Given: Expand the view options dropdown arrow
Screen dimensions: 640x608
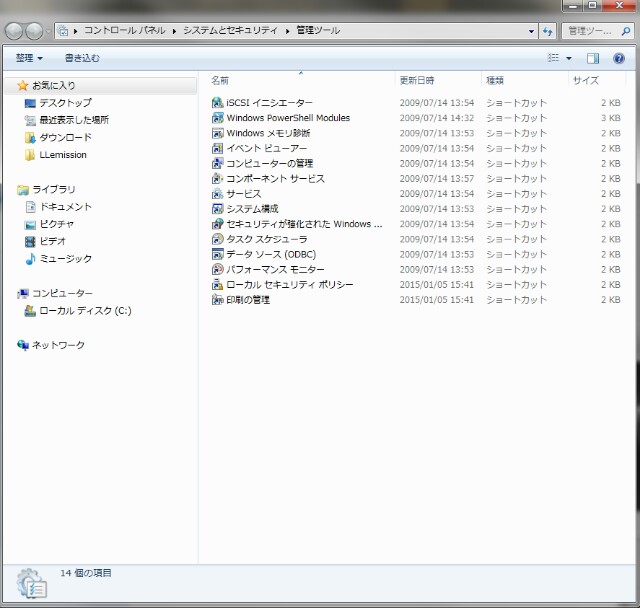Looking at the screenshot, I should [x=569, y=58].
